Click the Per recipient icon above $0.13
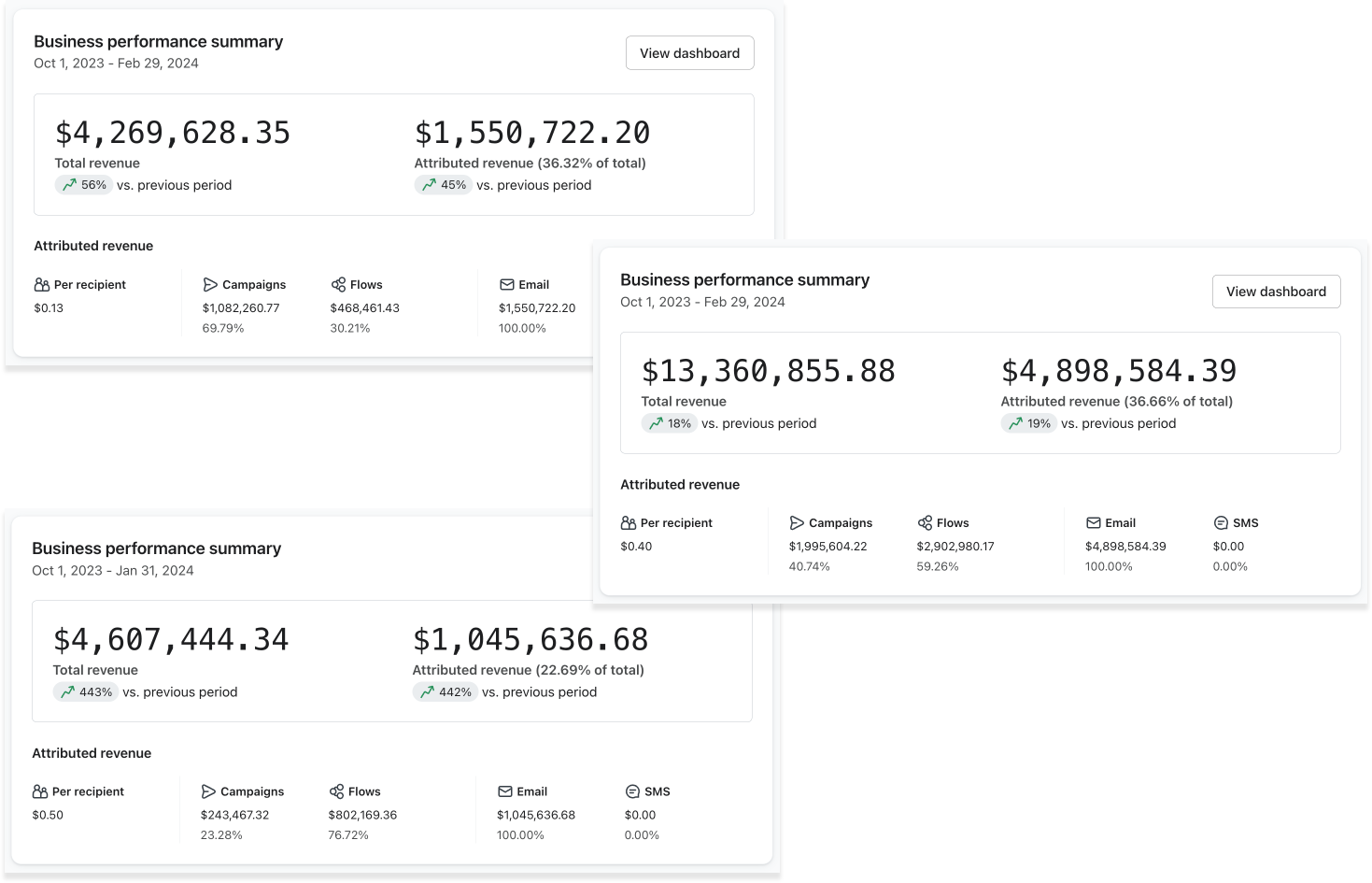This screenshot has height=883, width=1372. click(42, 285)
